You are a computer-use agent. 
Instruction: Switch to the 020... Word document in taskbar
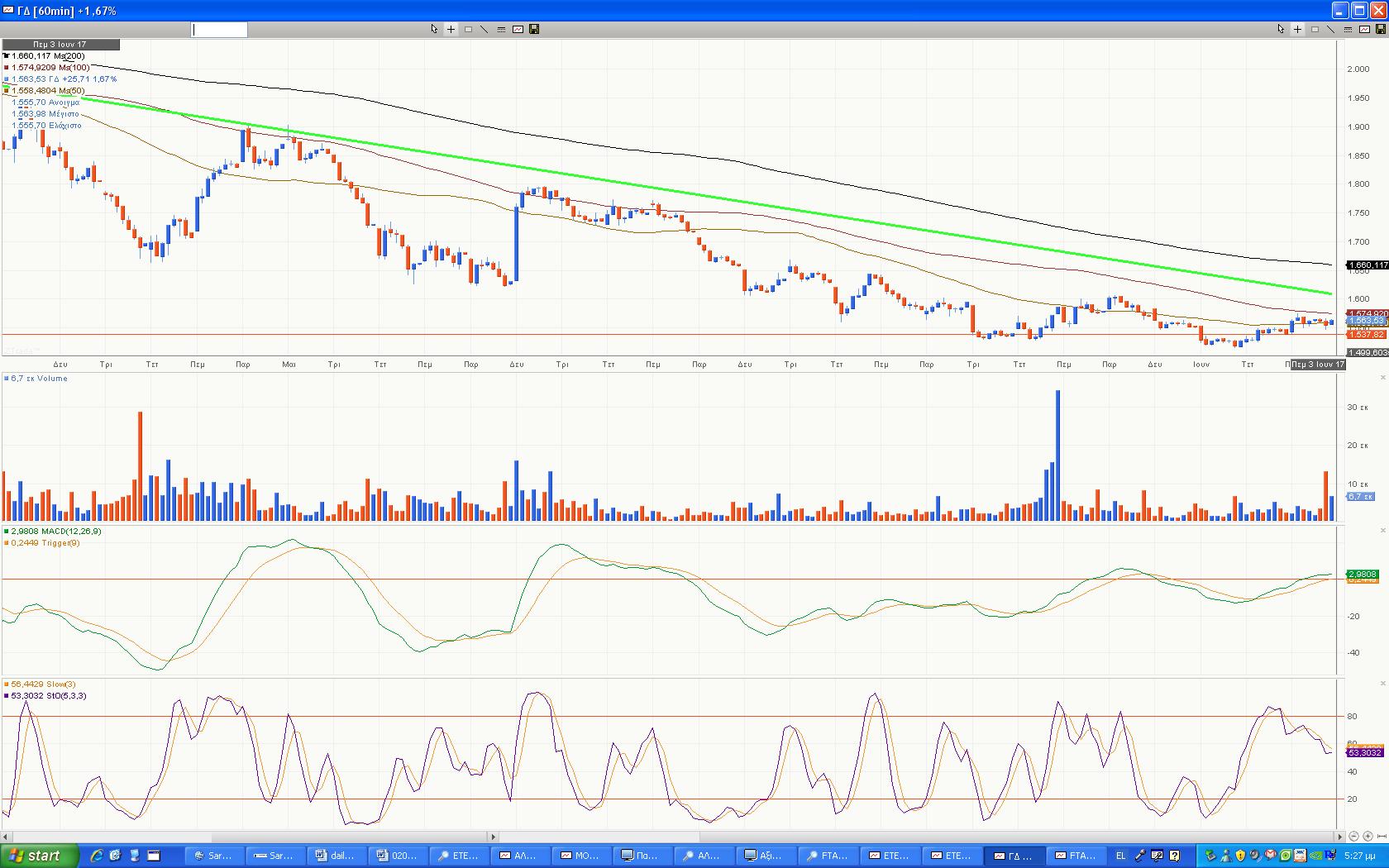399,856
